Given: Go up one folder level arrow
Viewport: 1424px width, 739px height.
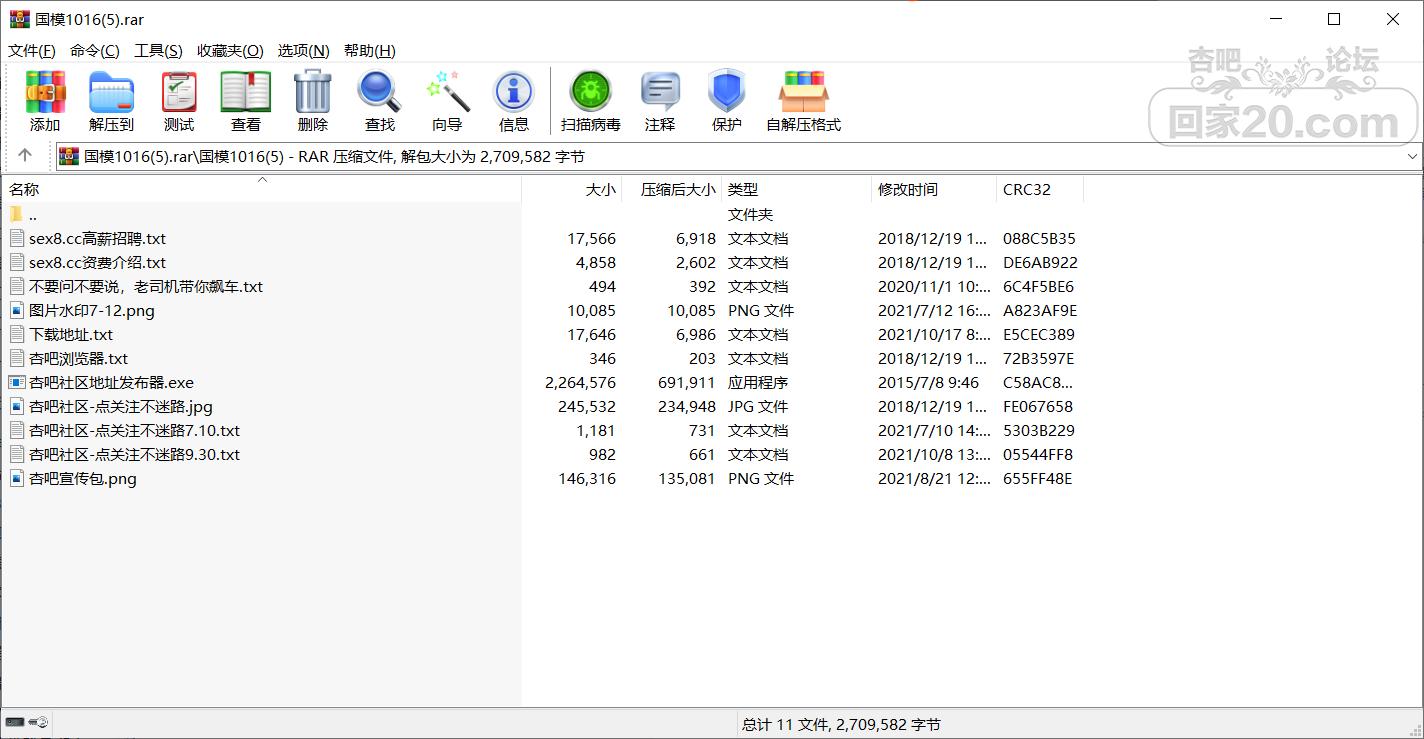Looking at the screenshot, I should click(25, 156).
